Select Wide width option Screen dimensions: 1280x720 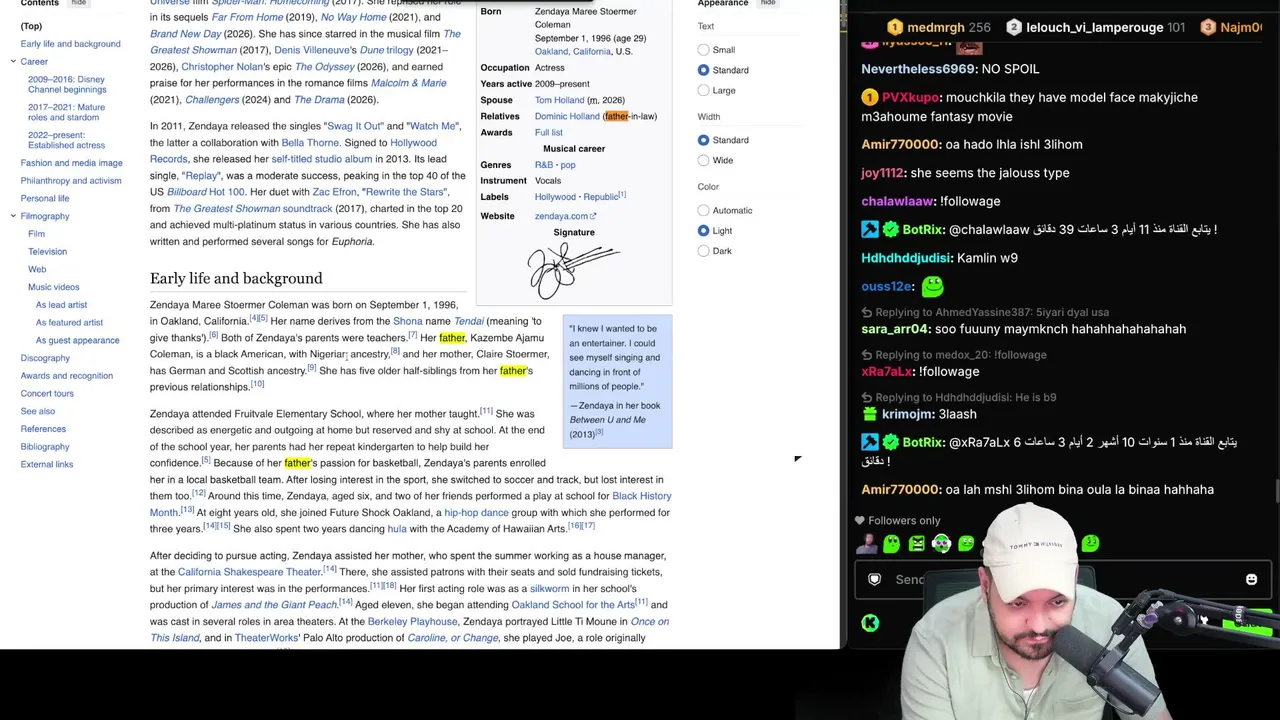pyautogui.click(x=704, y=160)
